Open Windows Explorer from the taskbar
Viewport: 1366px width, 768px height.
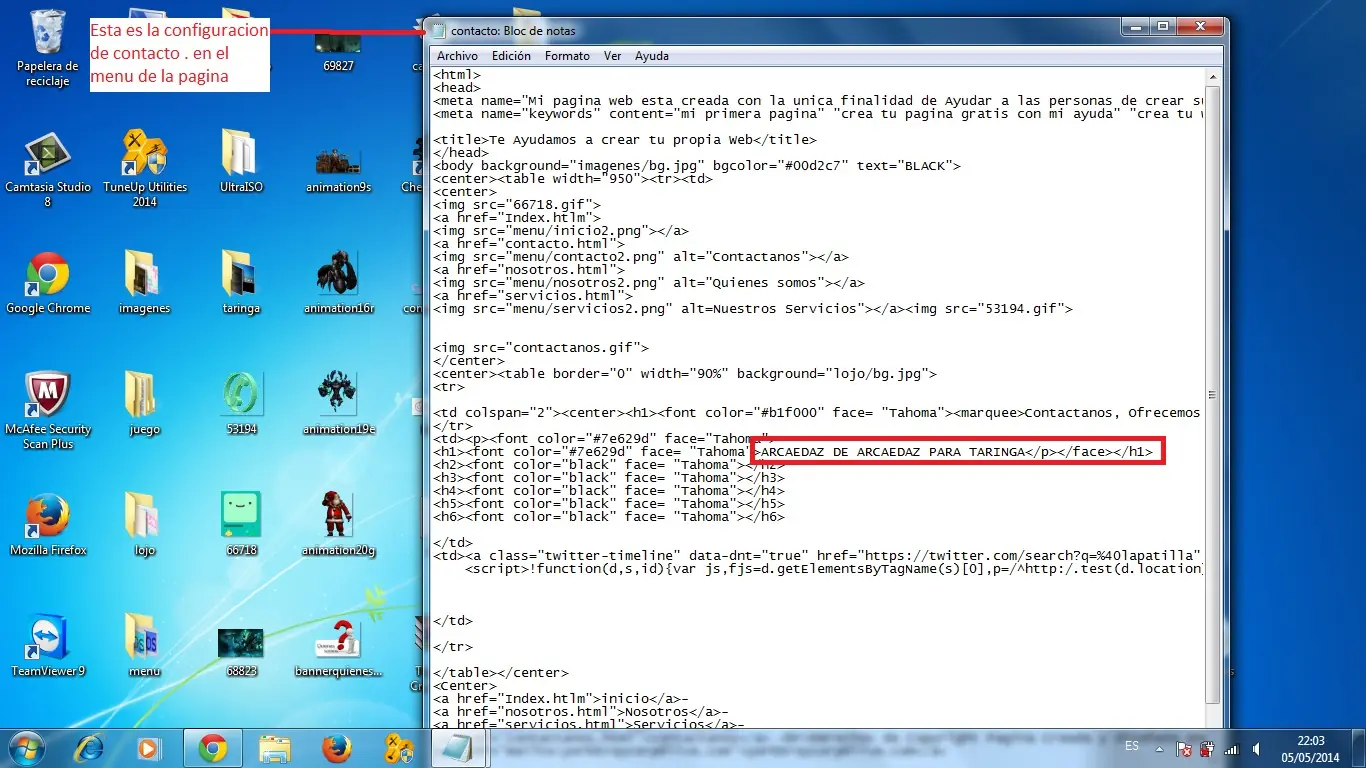pyautogui.click(x=274, y=747)
